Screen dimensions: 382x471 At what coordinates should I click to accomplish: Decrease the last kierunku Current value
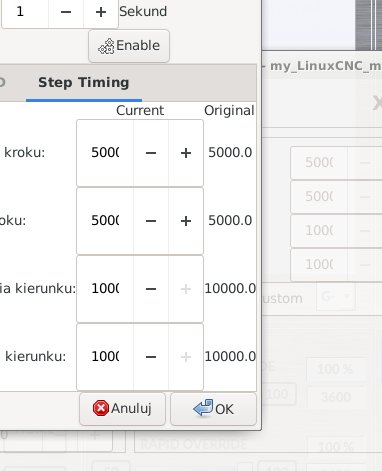click(151, 357)
